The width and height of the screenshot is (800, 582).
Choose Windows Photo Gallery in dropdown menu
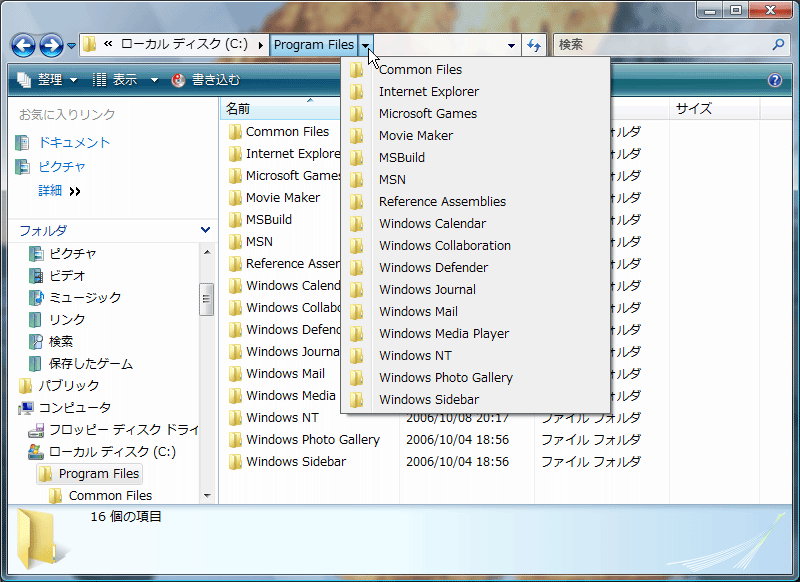[x=476, y=377]
